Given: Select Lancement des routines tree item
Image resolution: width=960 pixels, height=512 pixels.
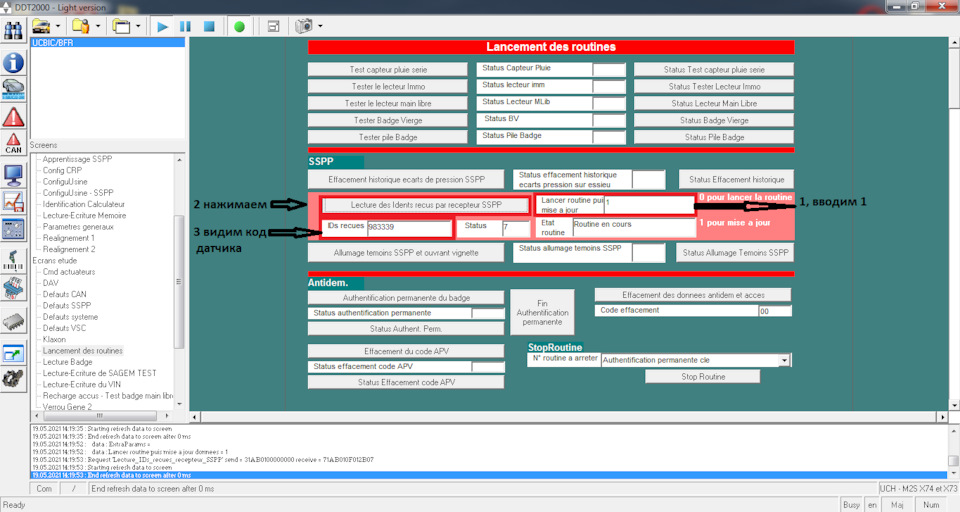Looking at the screenshot, I should pyautogui.click(x=83, y=350).
